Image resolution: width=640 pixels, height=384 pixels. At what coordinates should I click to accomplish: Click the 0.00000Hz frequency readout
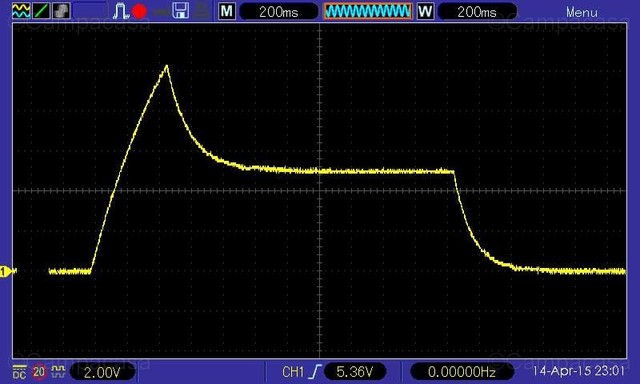462,371
